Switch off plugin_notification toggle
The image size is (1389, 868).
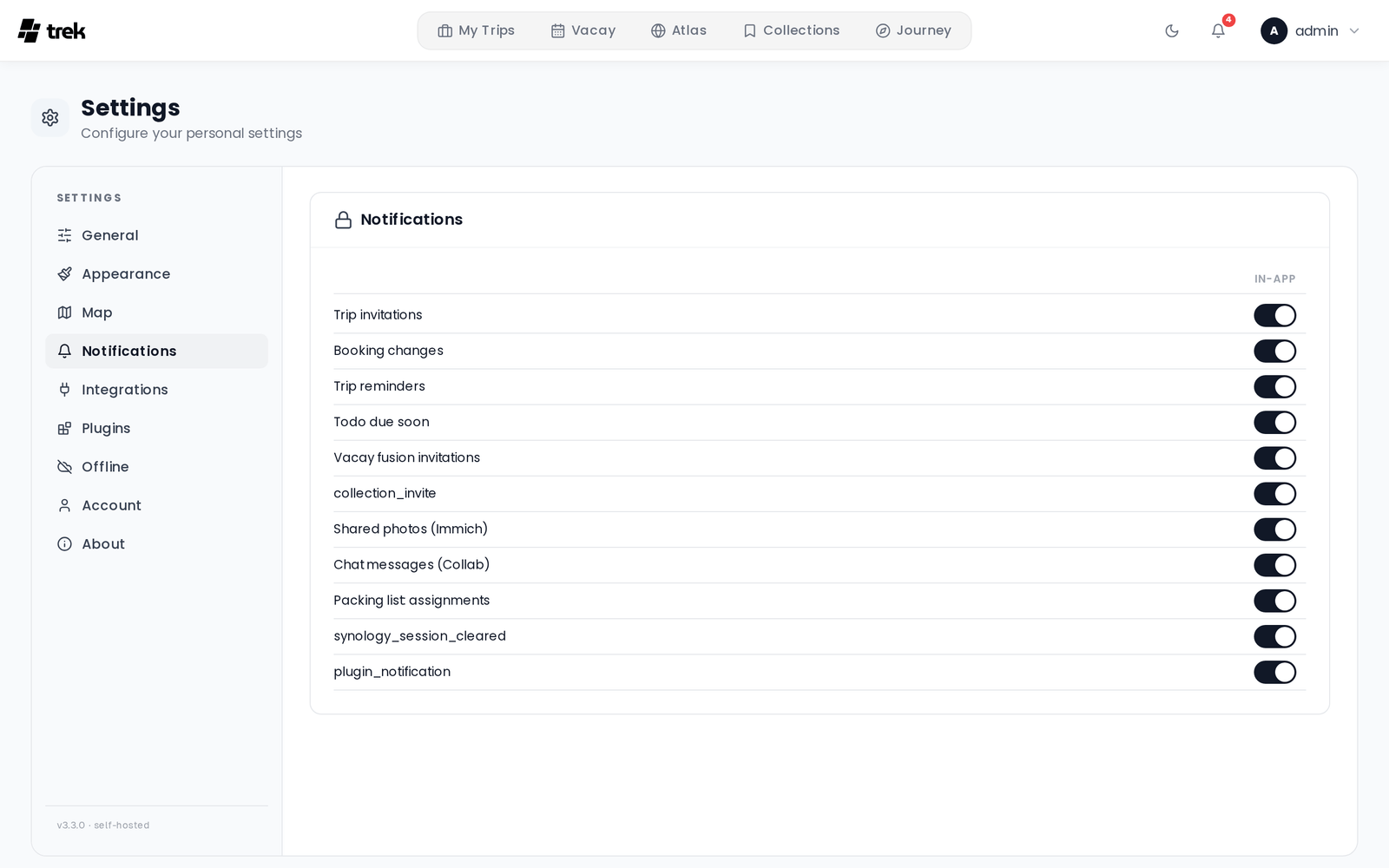click(1274, 672)
